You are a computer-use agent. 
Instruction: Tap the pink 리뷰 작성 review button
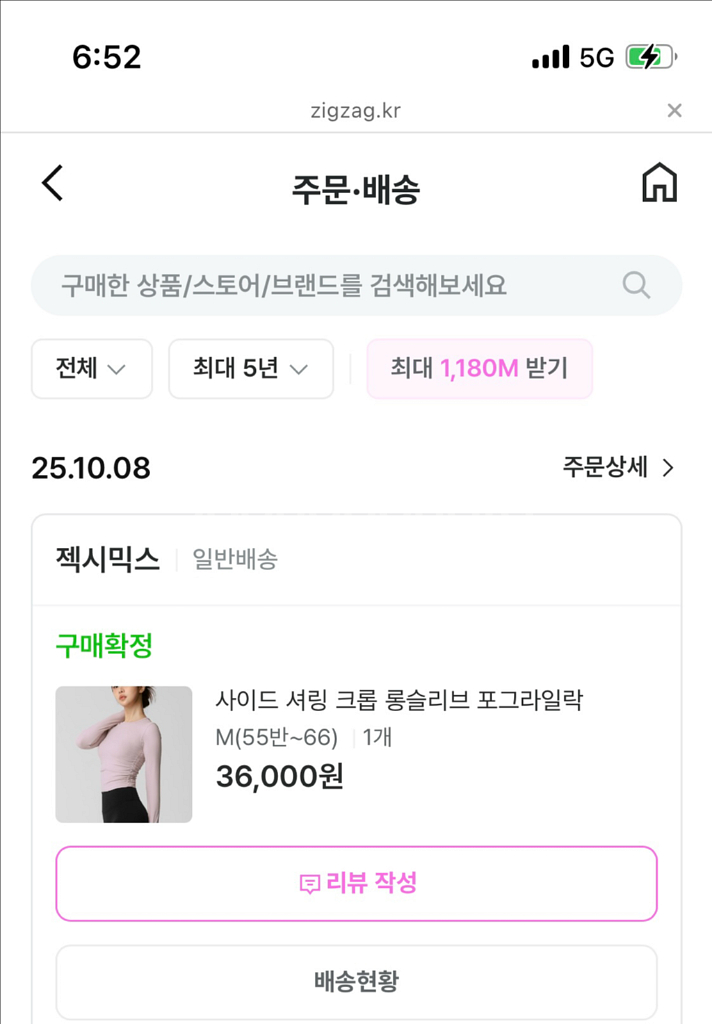356,882
